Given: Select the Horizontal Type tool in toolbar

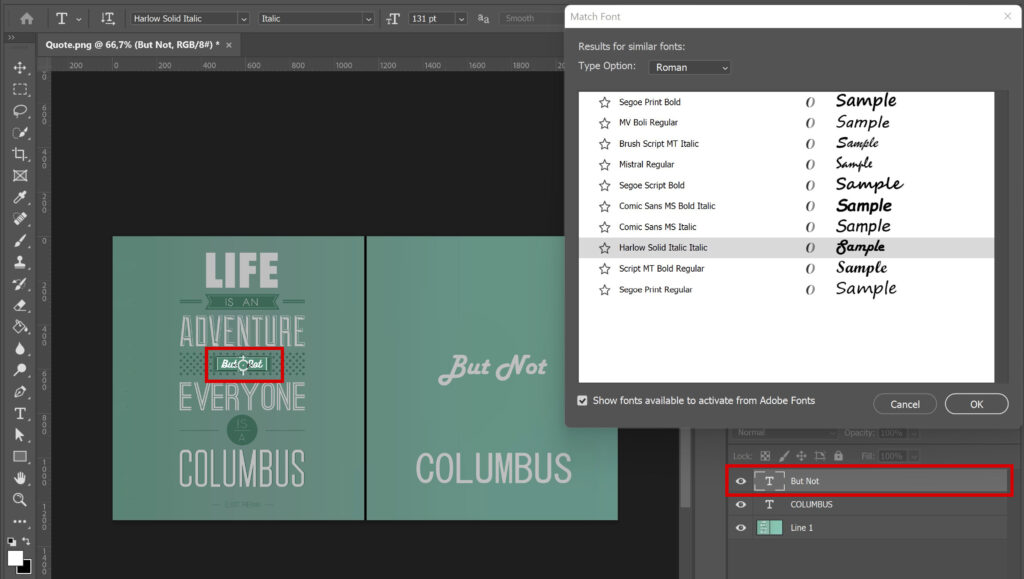Looking at the screenshot, I should pyautogui.click(x=20, y=413).
